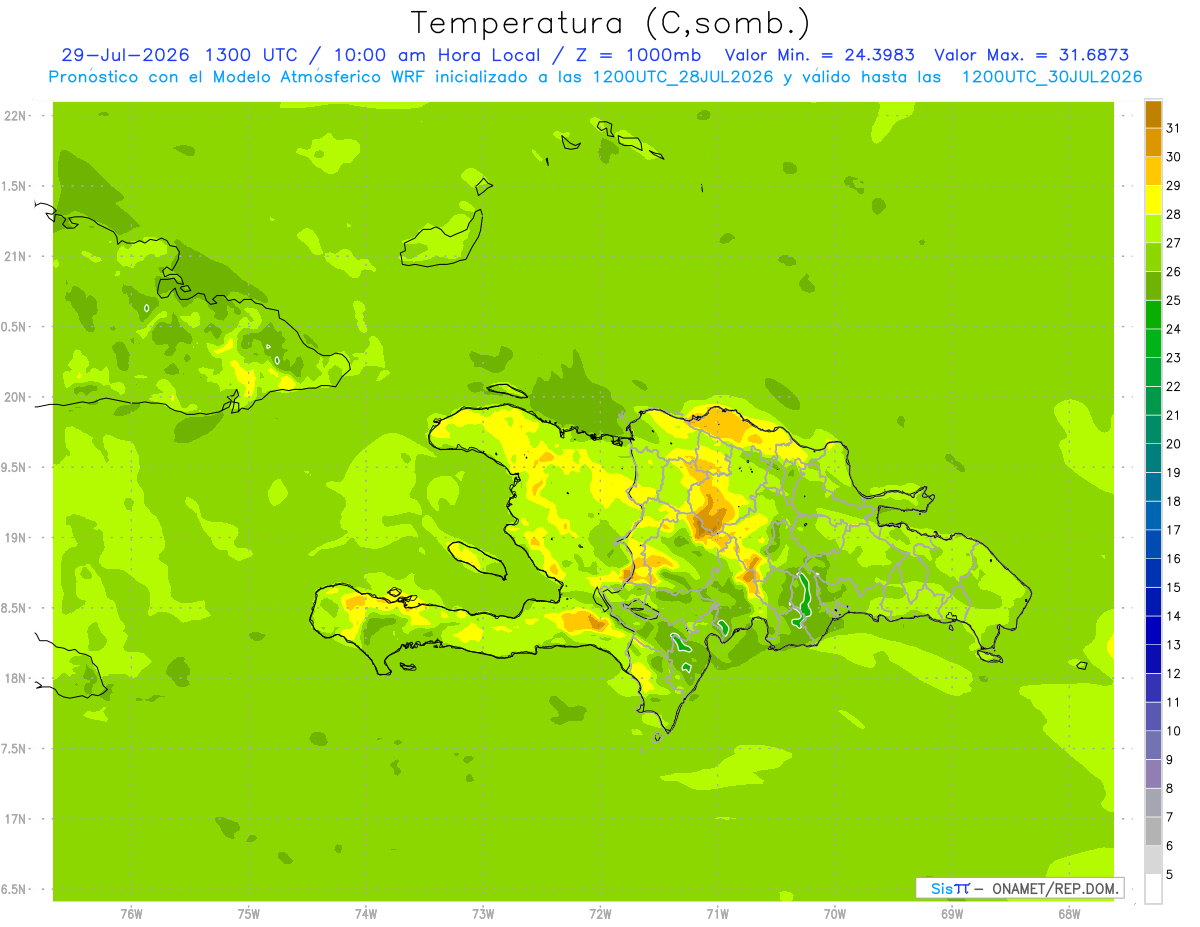Image resolution: width=1200 pixels, height=927 pixels.
Task: Click "Valor Min. = 24.3983" text
Action: [819, 55]
